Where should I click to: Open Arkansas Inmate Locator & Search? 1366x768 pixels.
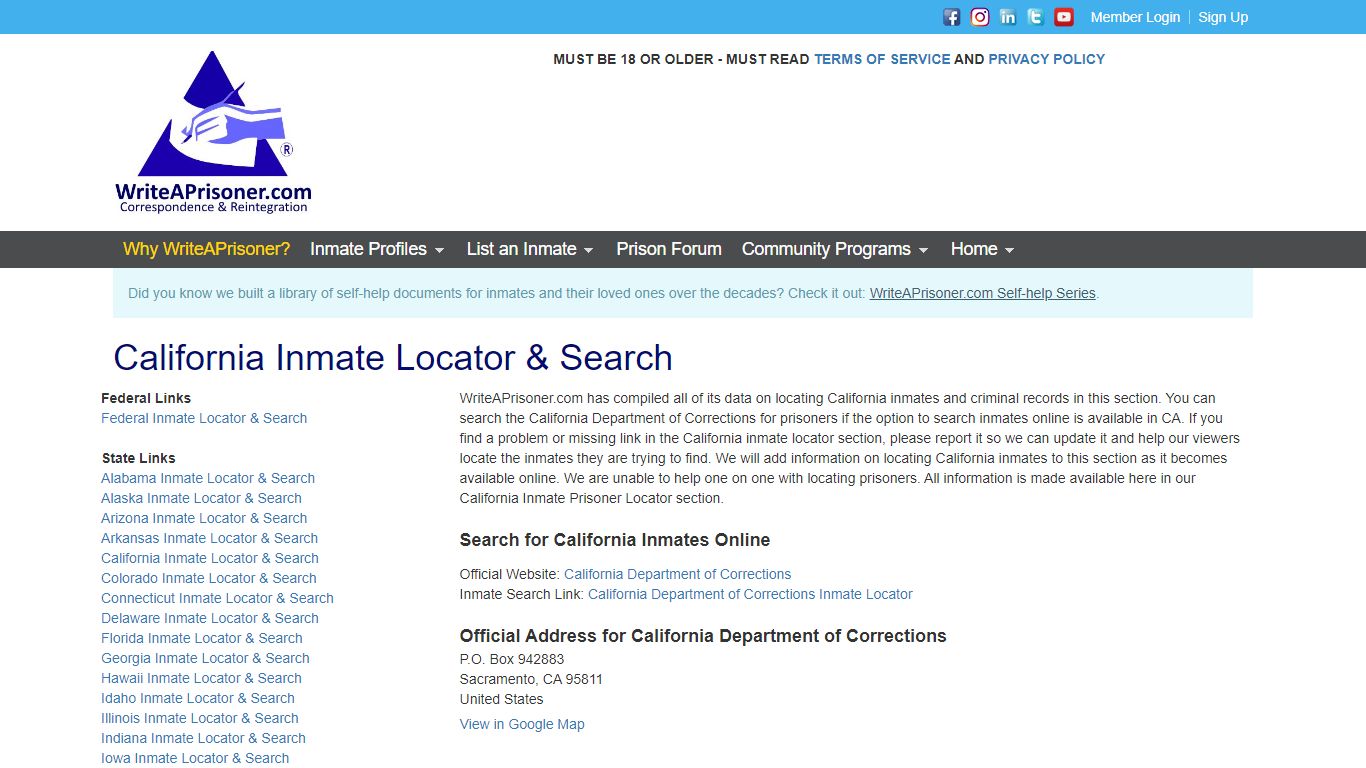click(x=209, y=538)
